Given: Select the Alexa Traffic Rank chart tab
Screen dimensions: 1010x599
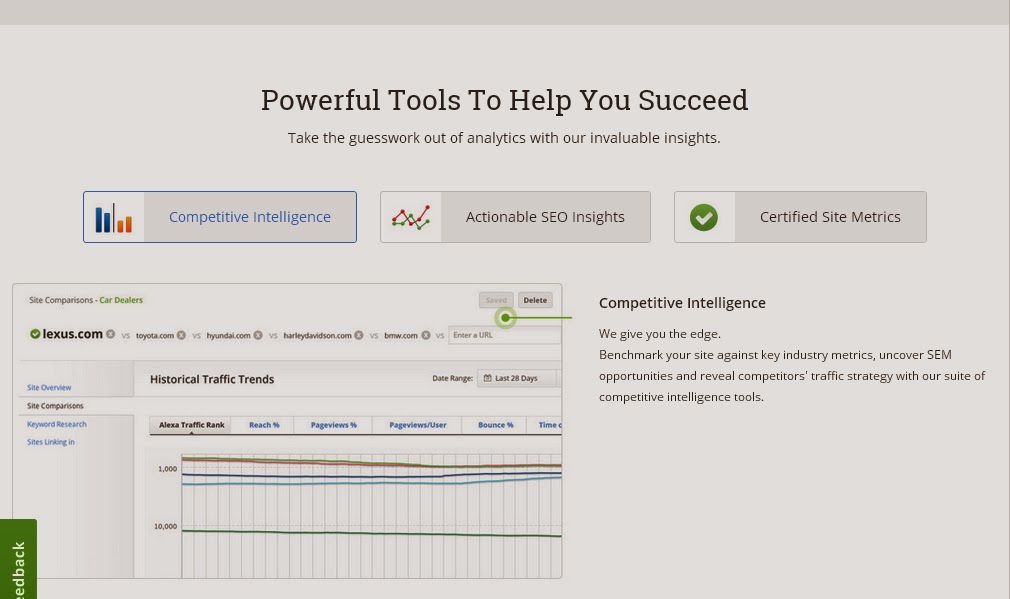Looking at the screenshot, I should 191,425.
